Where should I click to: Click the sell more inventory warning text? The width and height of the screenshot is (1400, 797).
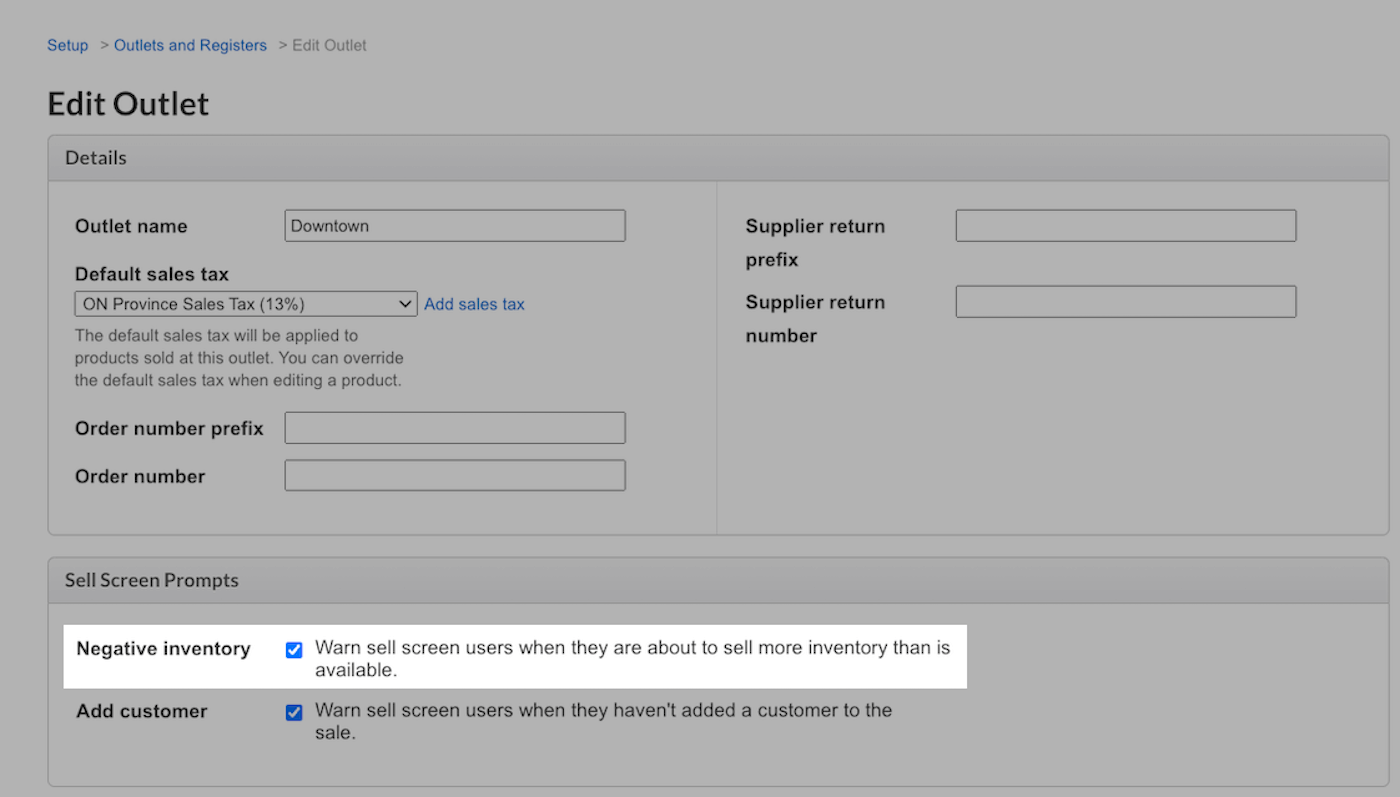click(x=632, y=658)
